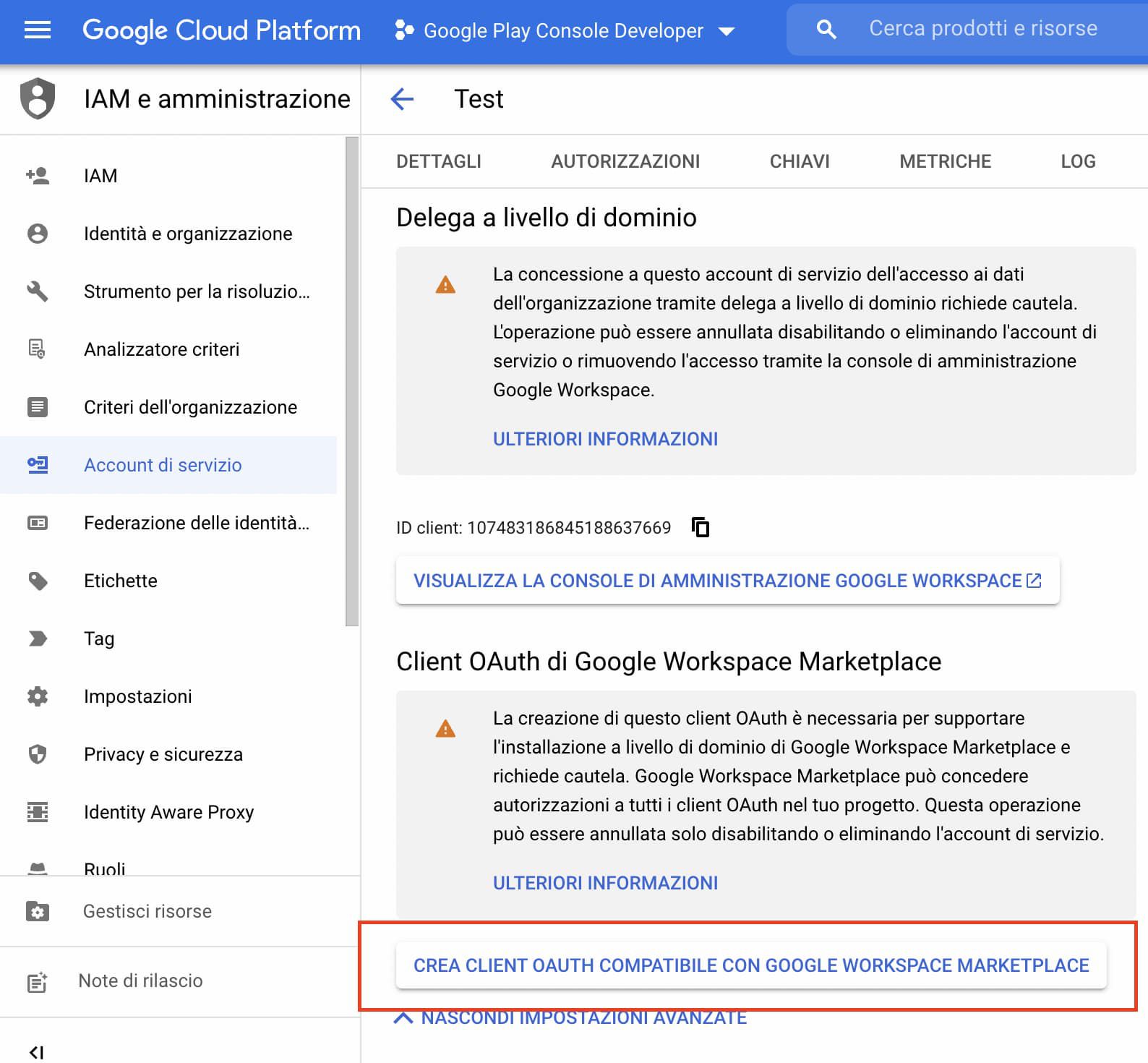Screen dimensions: 1148x1063
Task: Click the Privacy e sicurezza shield icon
Action: click(x=37, y=754)
